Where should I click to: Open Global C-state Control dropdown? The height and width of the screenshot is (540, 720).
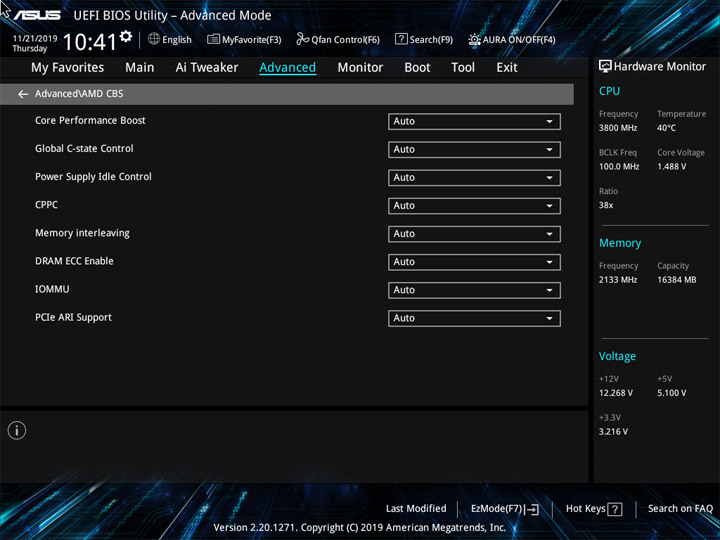(474, 150)
